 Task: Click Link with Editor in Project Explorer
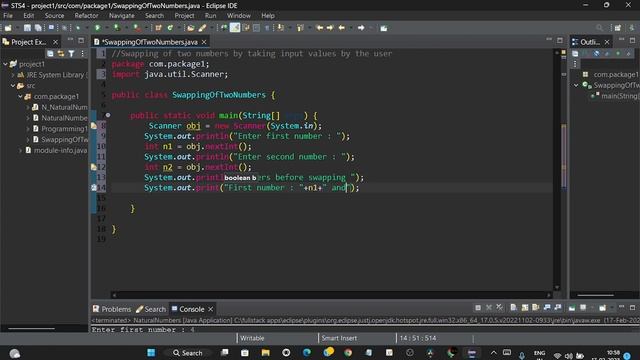(61, 53)
